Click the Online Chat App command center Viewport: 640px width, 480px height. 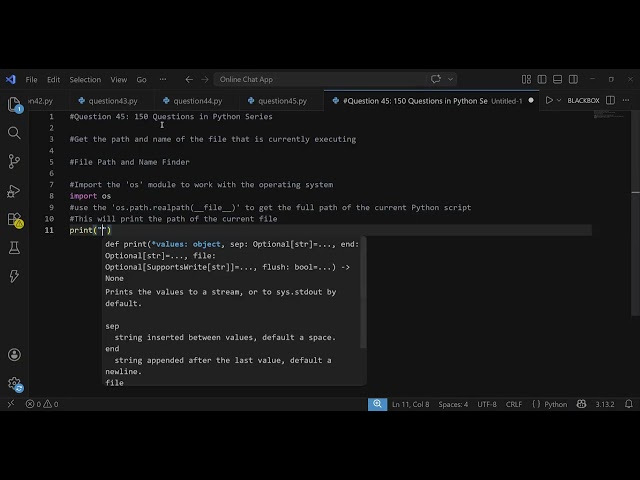pos(320,79)
